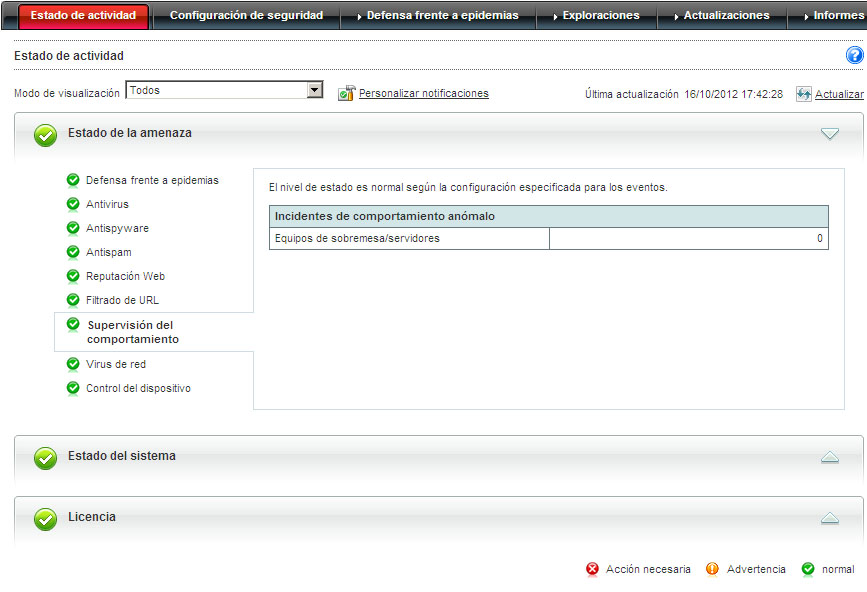
Task: Expand the Licencia section arrow
Action: pyautogui.click(x=829, y=518)
